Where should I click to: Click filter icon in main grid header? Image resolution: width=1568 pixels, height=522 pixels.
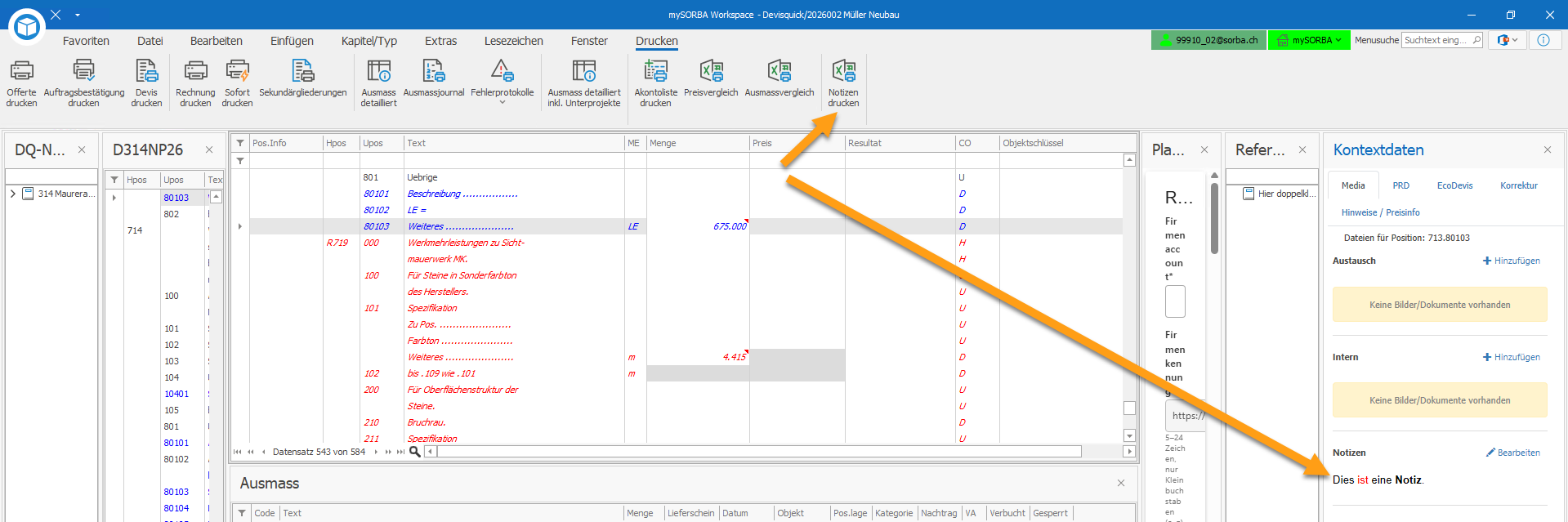tap(240, 143)
